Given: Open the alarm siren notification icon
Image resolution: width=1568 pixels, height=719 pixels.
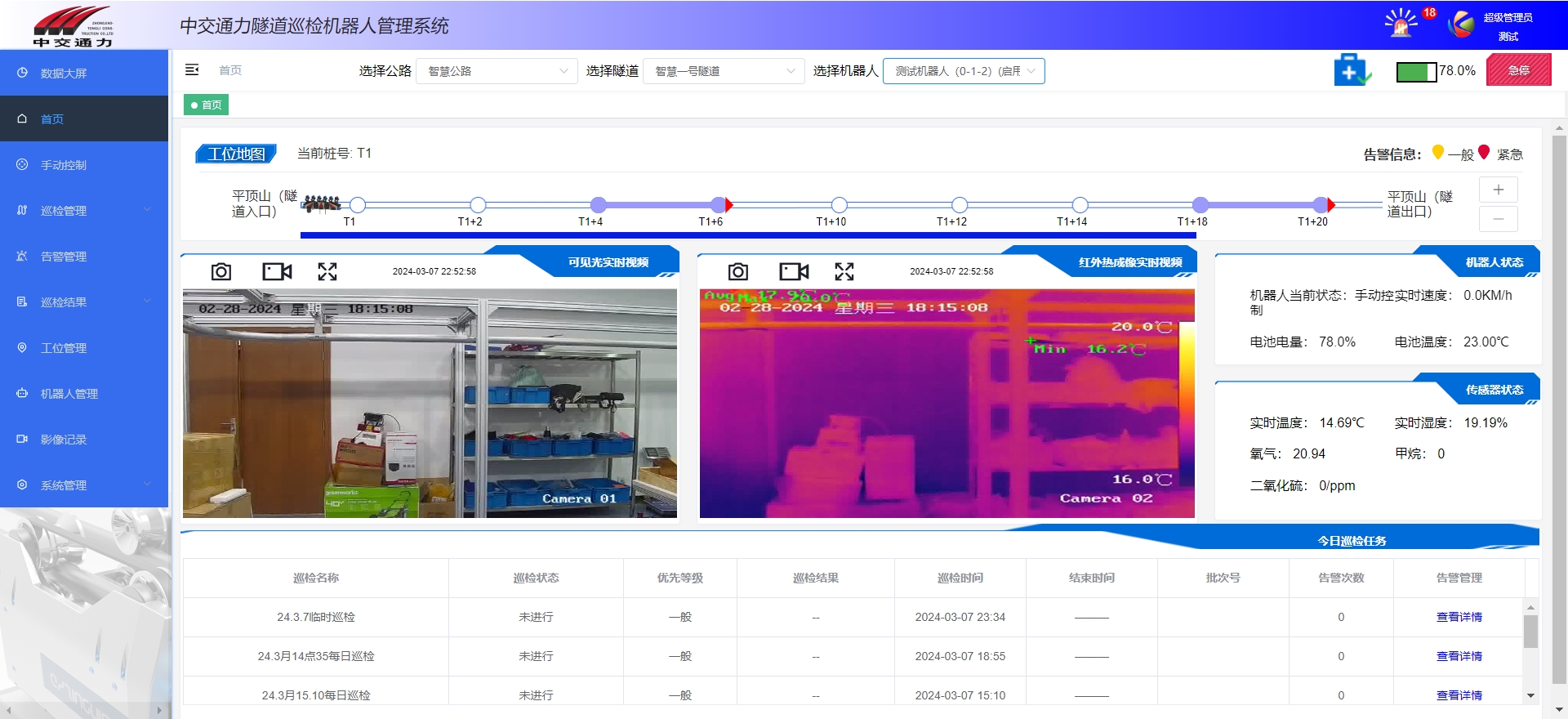Looking at the screenshot, I should tap(1401, 23).
